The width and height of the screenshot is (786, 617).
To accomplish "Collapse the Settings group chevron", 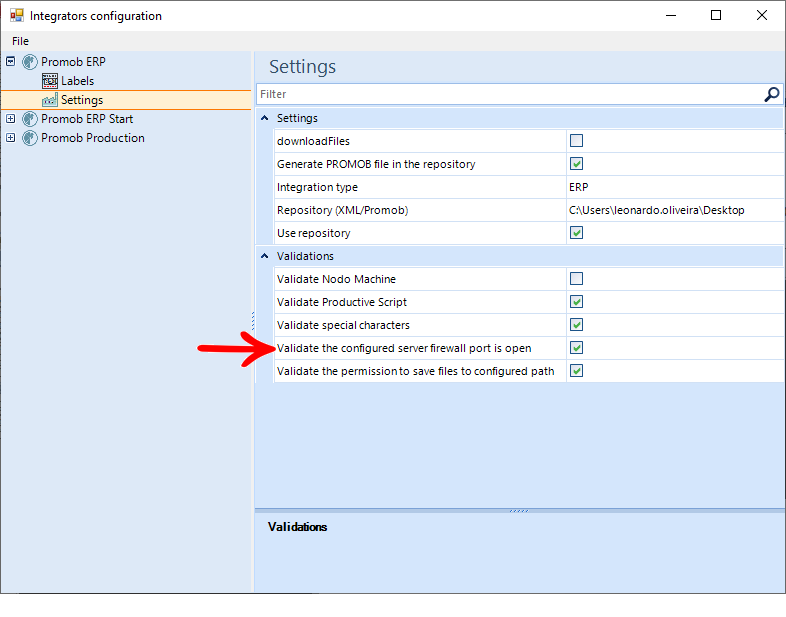I will (x=265, y=118).
